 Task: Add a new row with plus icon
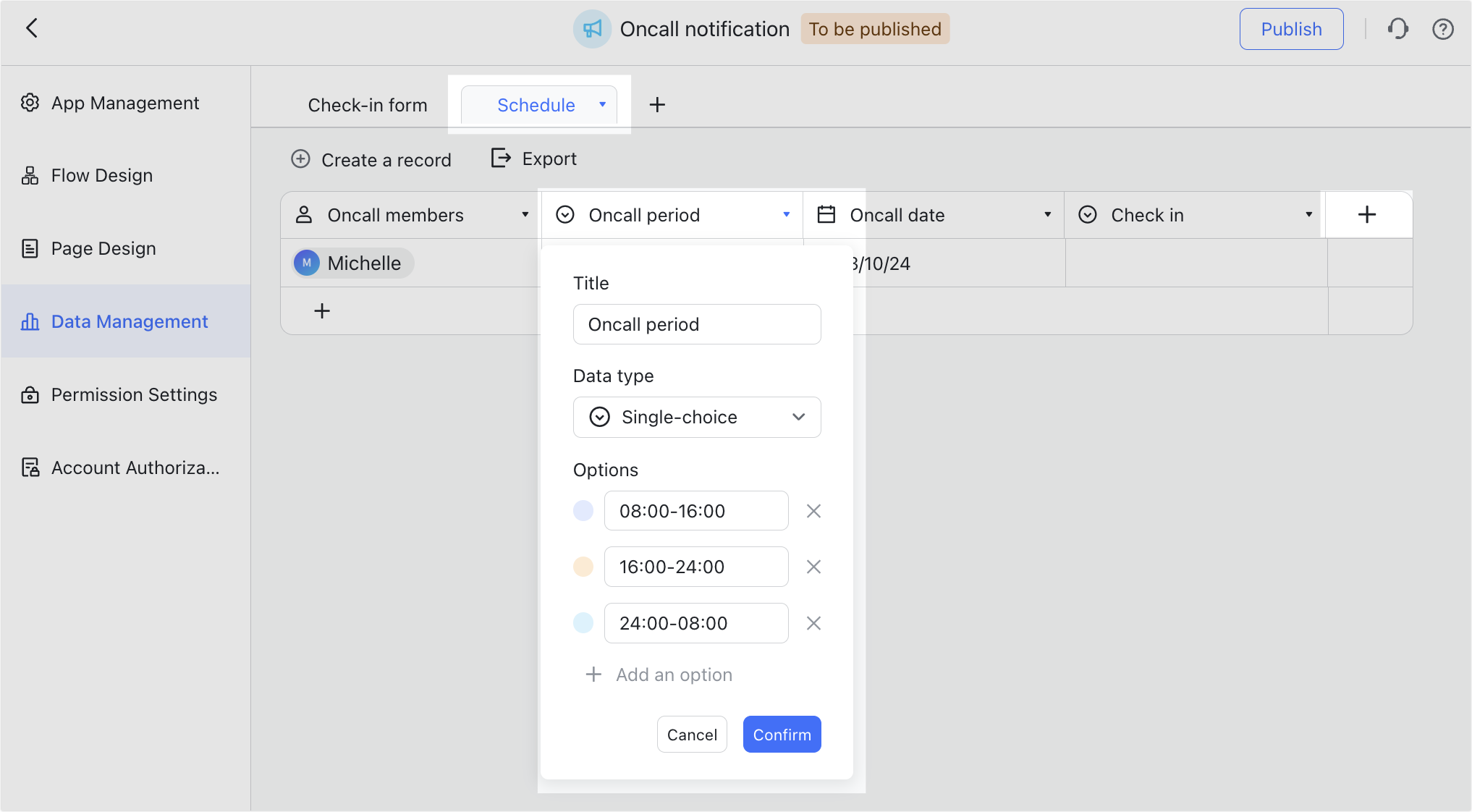click(x=322, y=311)
